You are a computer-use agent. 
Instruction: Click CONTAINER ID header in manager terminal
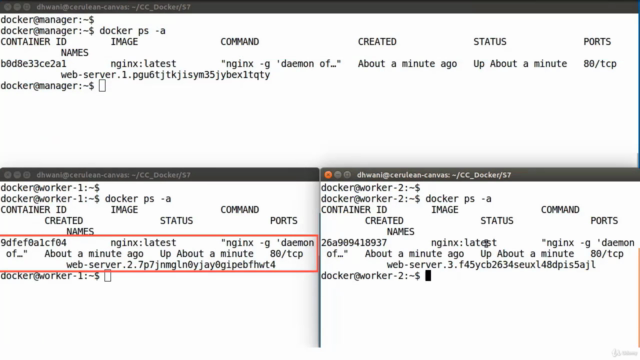click(x=33, y=42)
